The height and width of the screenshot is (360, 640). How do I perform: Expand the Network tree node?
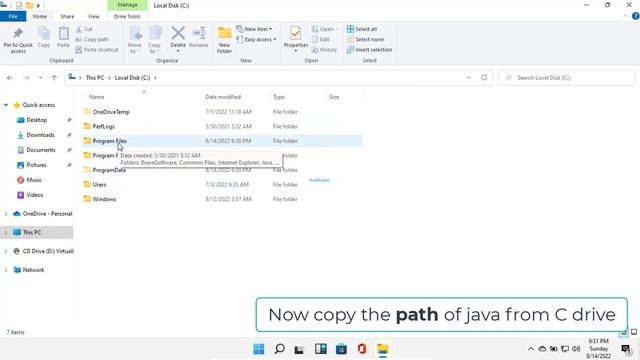pyautogui.click(x=6, y=270)
